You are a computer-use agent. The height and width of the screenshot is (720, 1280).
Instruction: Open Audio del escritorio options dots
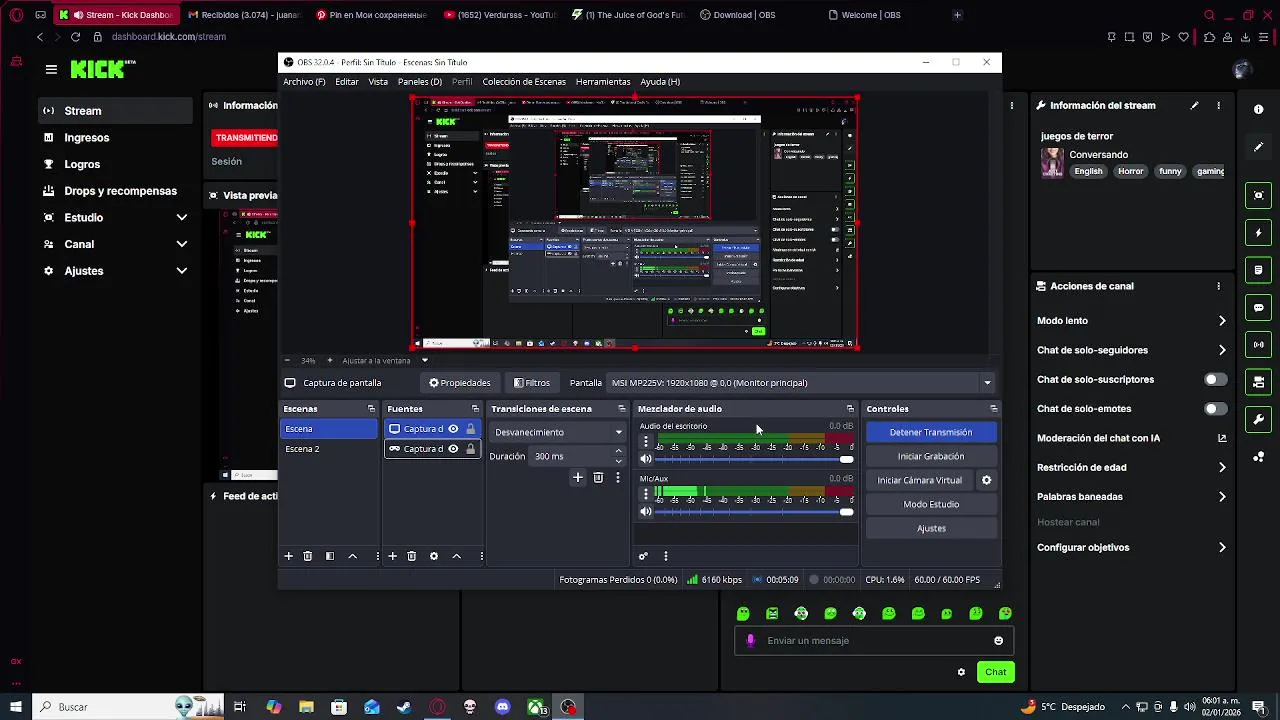click(x=645, y=441)
